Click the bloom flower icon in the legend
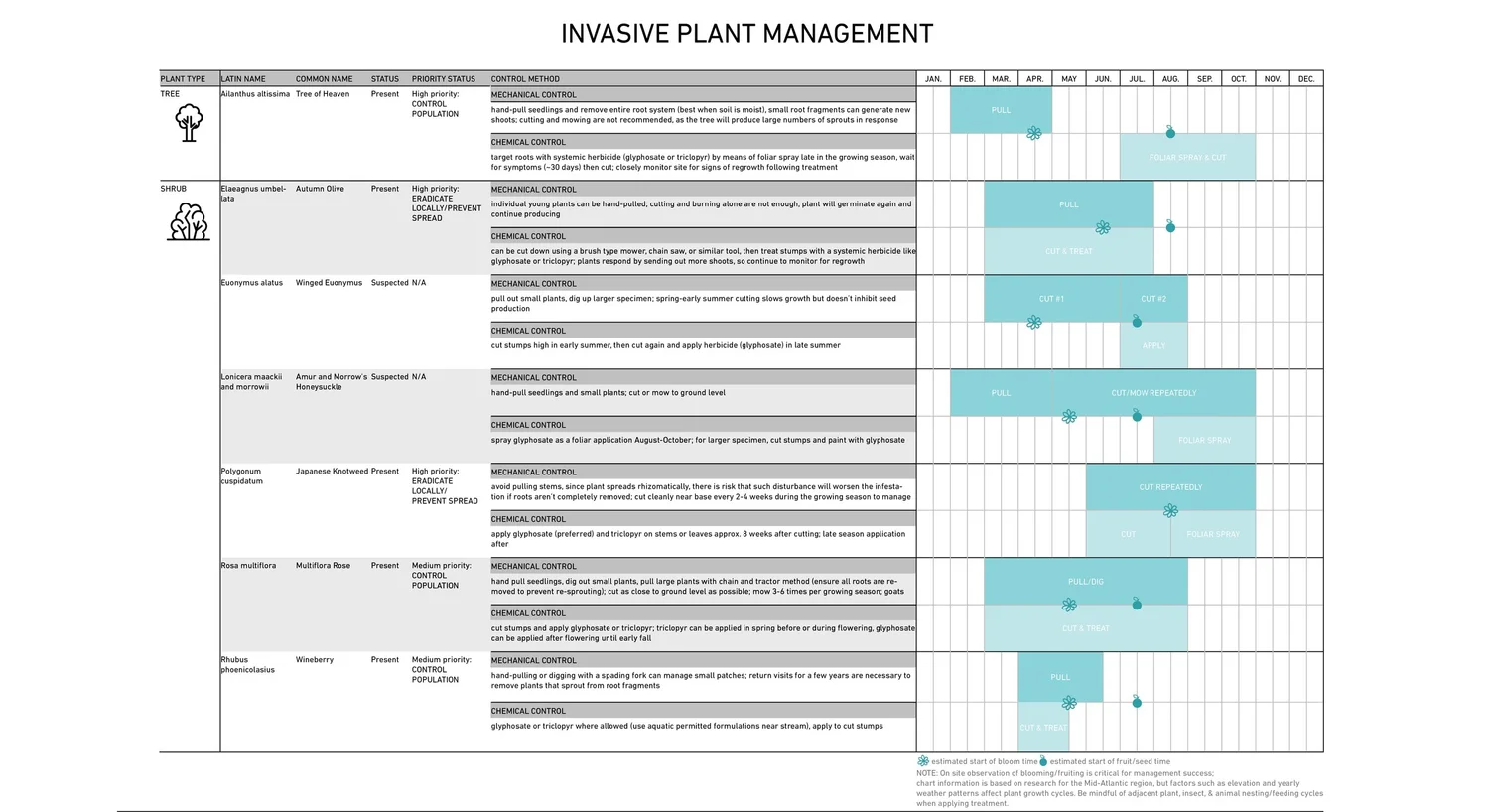Viewport: 1489px width, 812px height. (x=923, y=761)
